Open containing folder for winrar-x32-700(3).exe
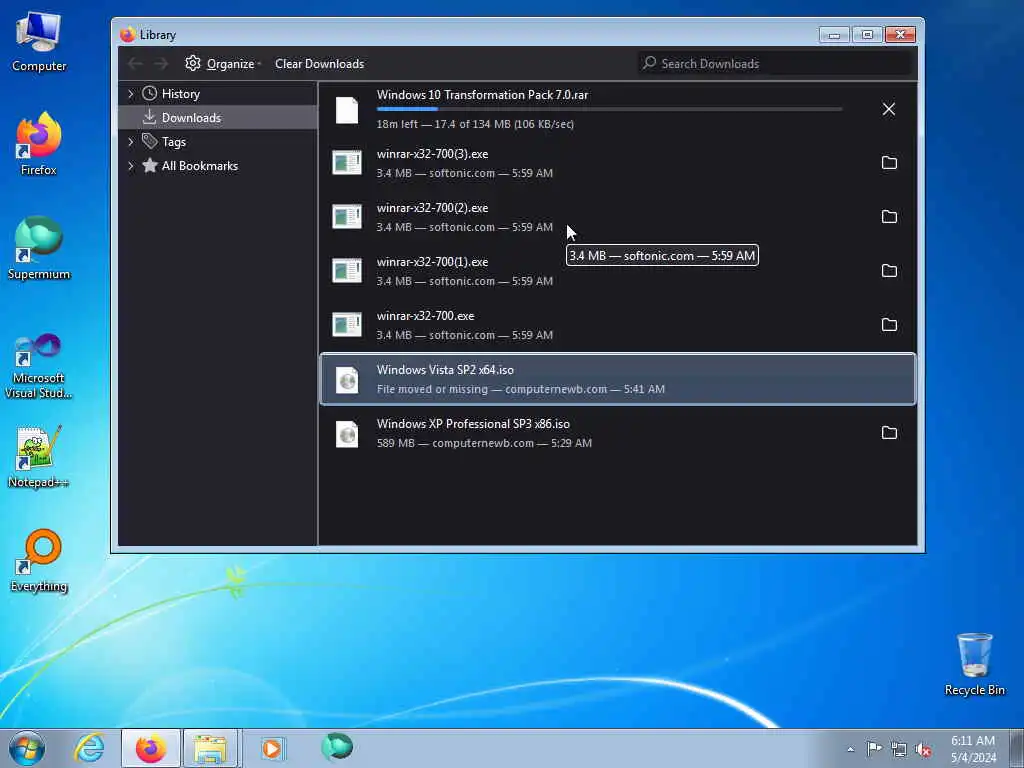This screenshot has height=768, width=1024. pos(889,163)
